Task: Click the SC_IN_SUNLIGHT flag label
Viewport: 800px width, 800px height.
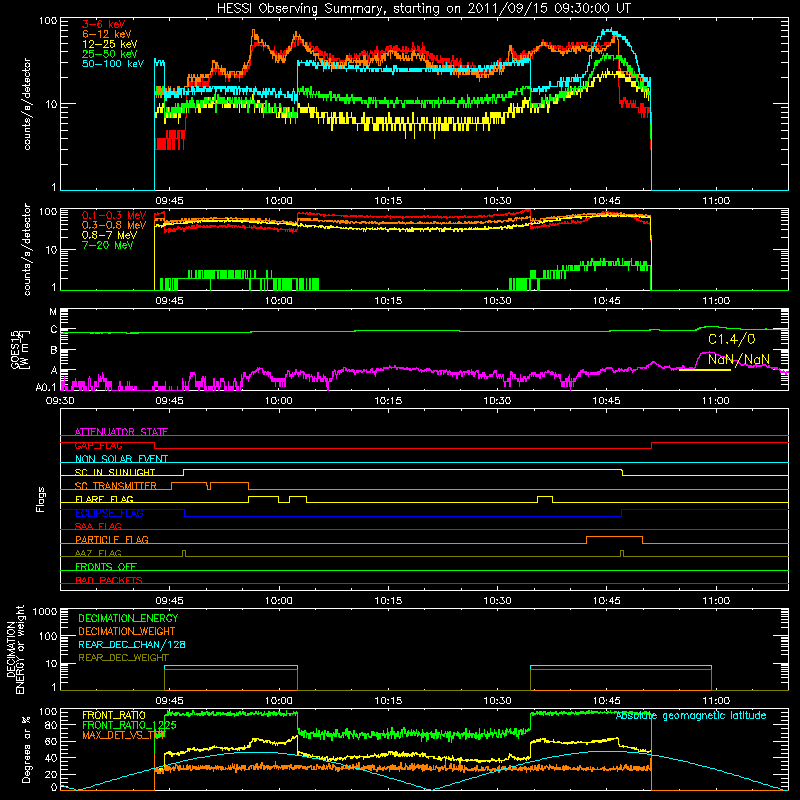Action: tap(115, 472)
